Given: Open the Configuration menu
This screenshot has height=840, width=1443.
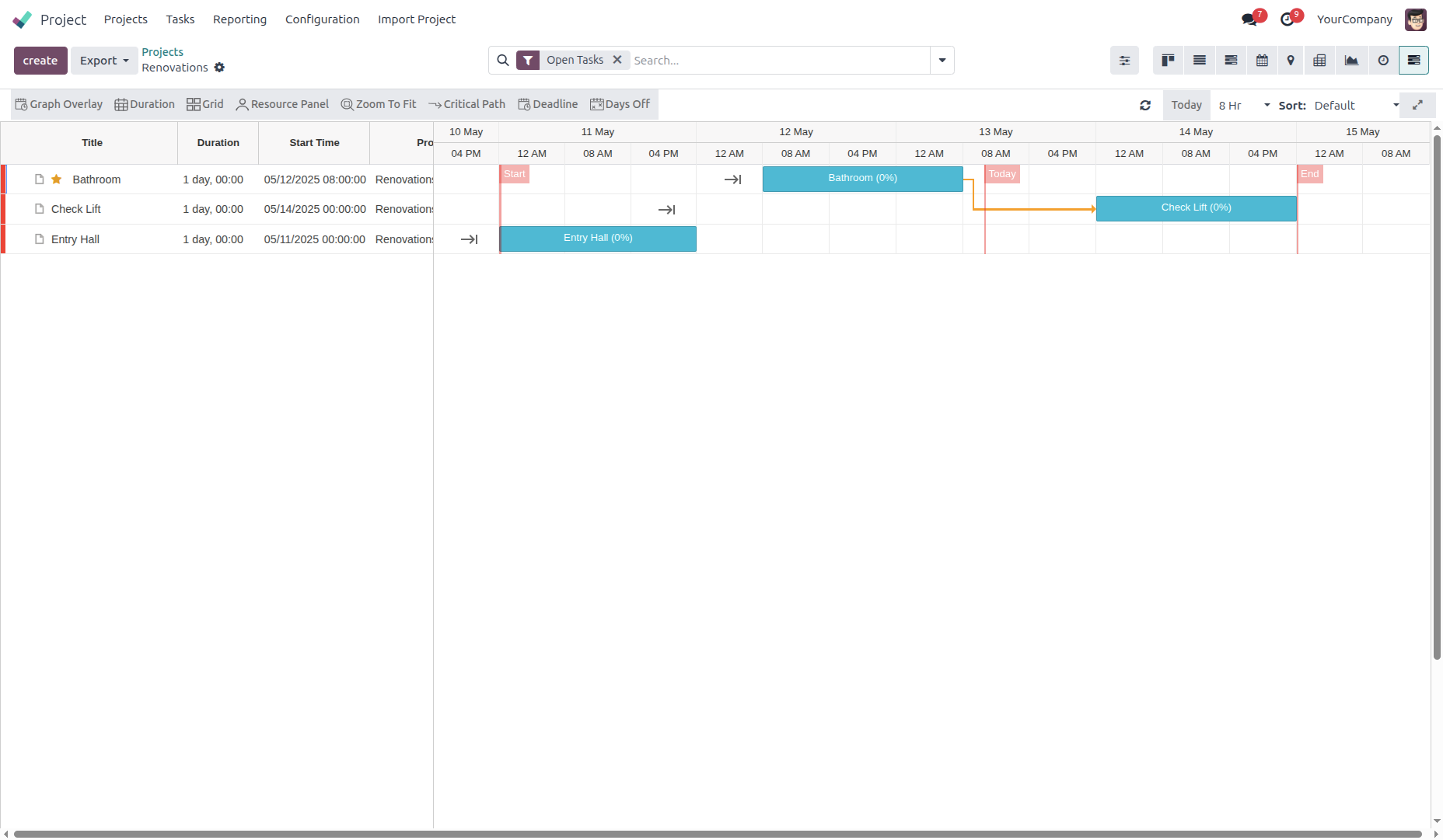Looking at the screenshot, I should tap(322, 19).
